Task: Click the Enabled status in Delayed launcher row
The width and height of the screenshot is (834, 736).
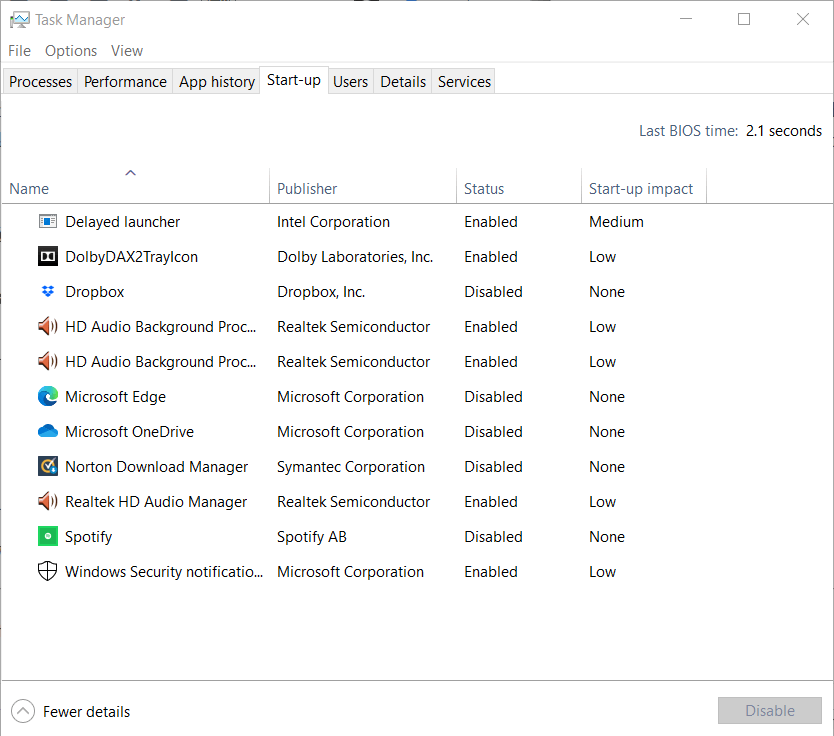Action: pyautogui.click(x=490, y=222)
